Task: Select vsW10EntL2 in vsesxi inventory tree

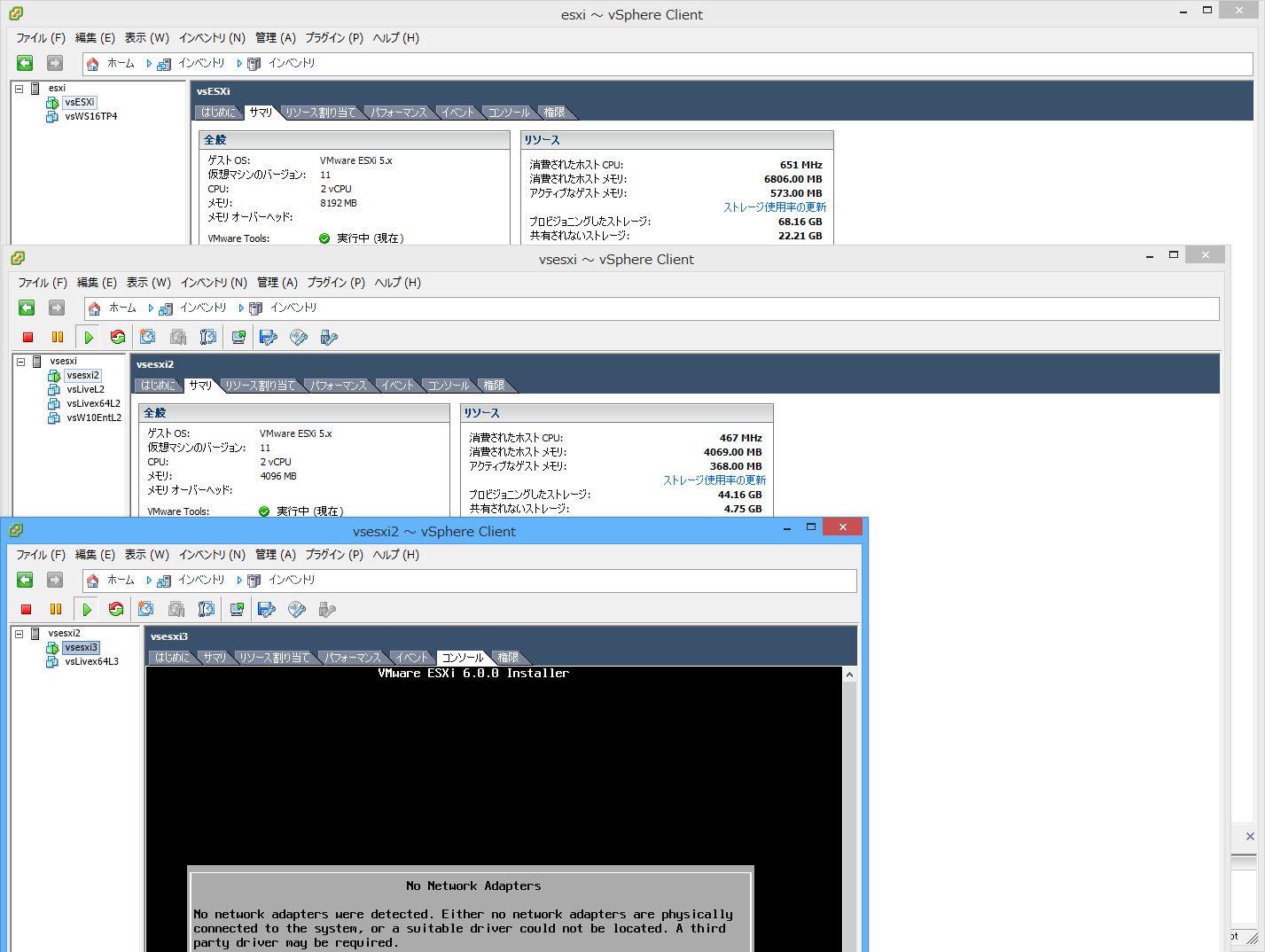Action: pyautogui.click(x=94, y=418)
